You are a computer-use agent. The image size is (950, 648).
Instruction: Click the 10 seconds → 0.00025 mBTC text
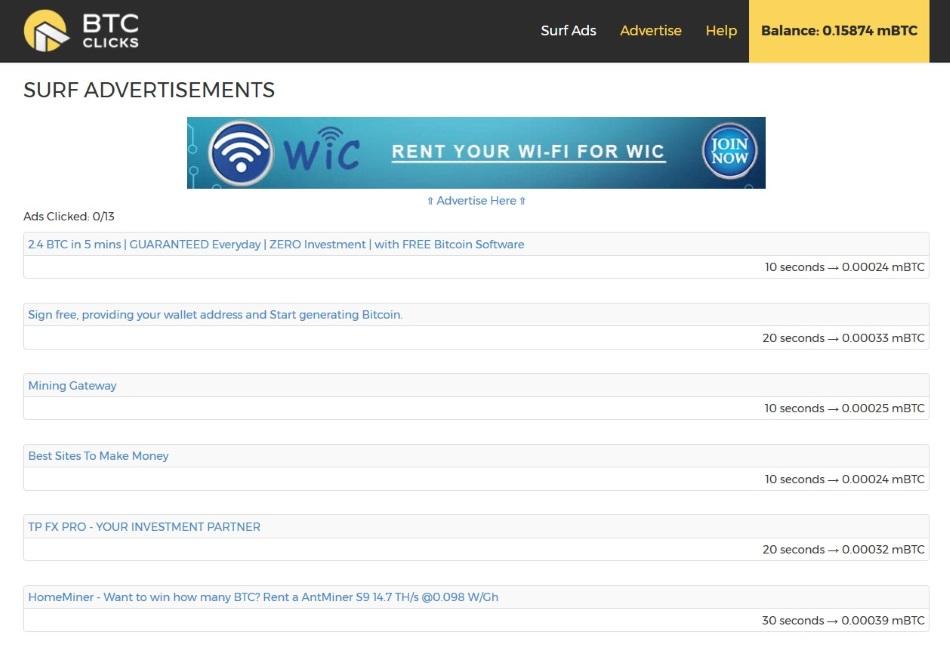(845, 408)
